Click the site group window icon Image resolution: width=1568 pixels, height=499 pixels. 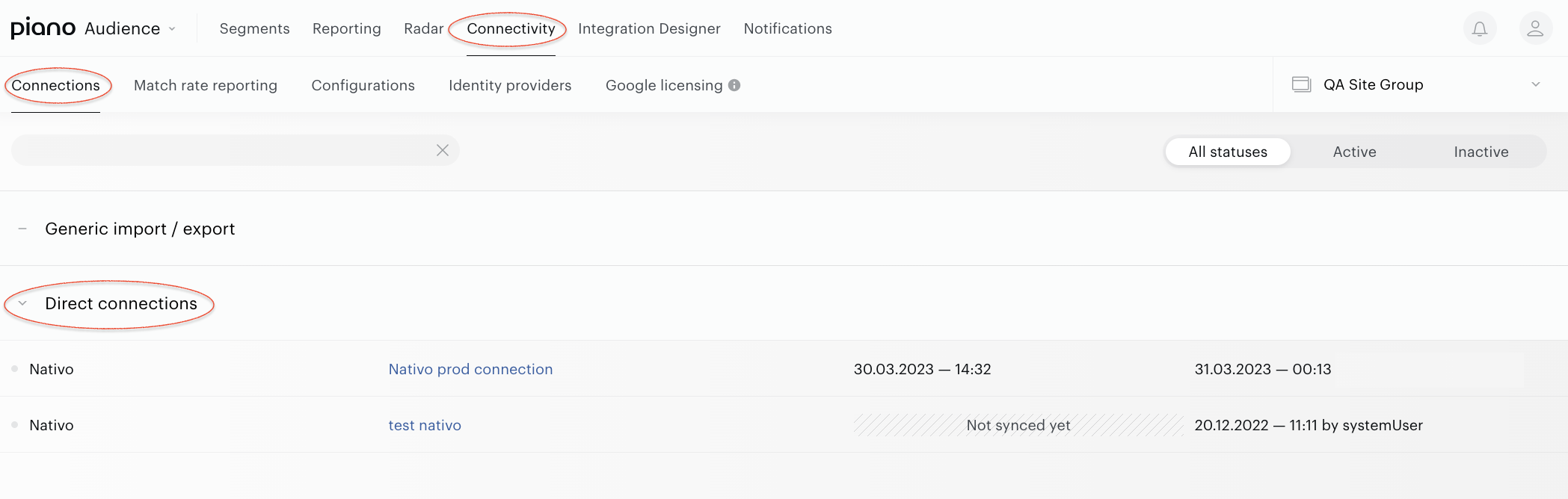(1302, 84)
